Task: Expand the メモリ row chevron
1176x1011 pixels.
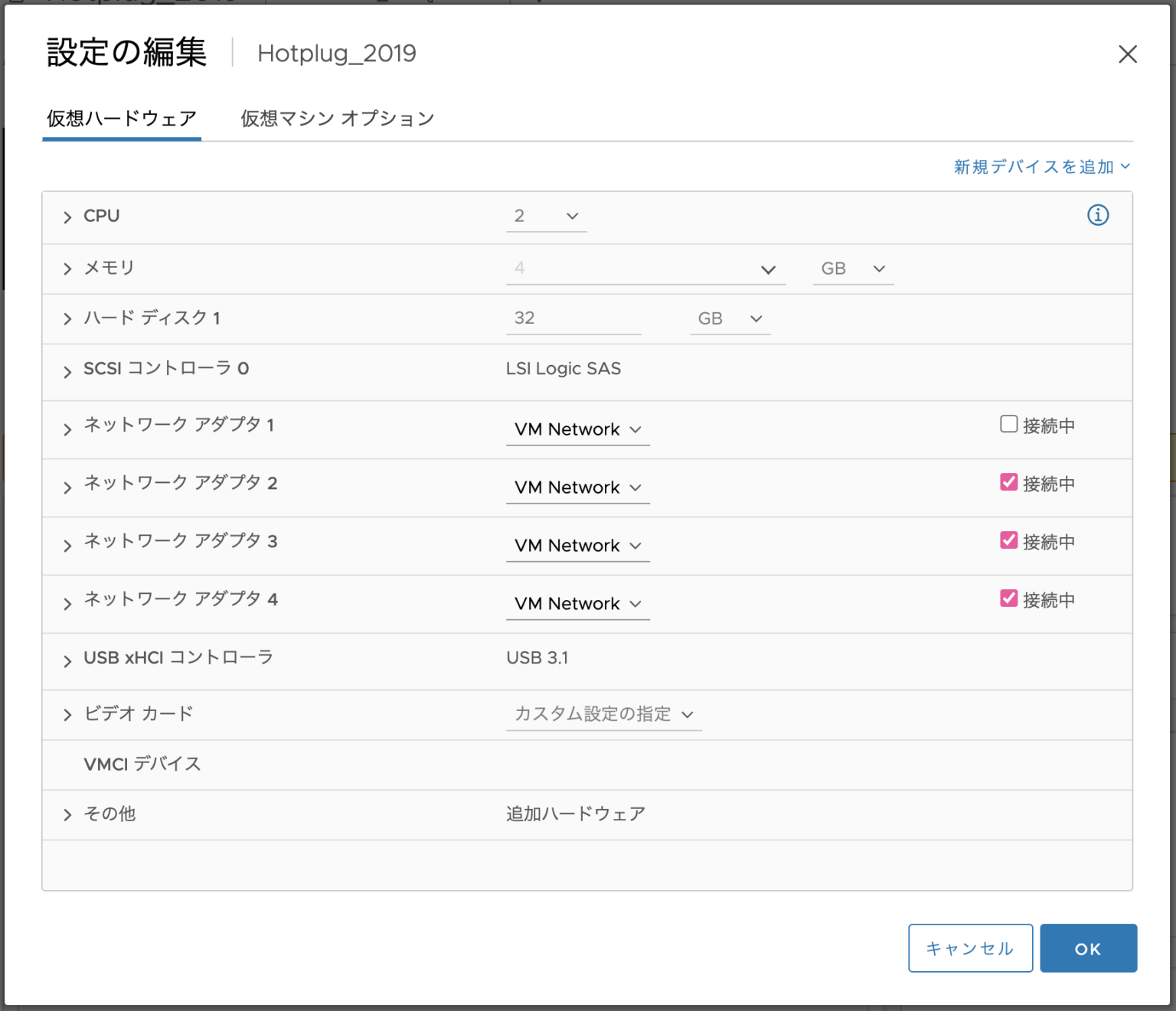Action: pos(67,269)
